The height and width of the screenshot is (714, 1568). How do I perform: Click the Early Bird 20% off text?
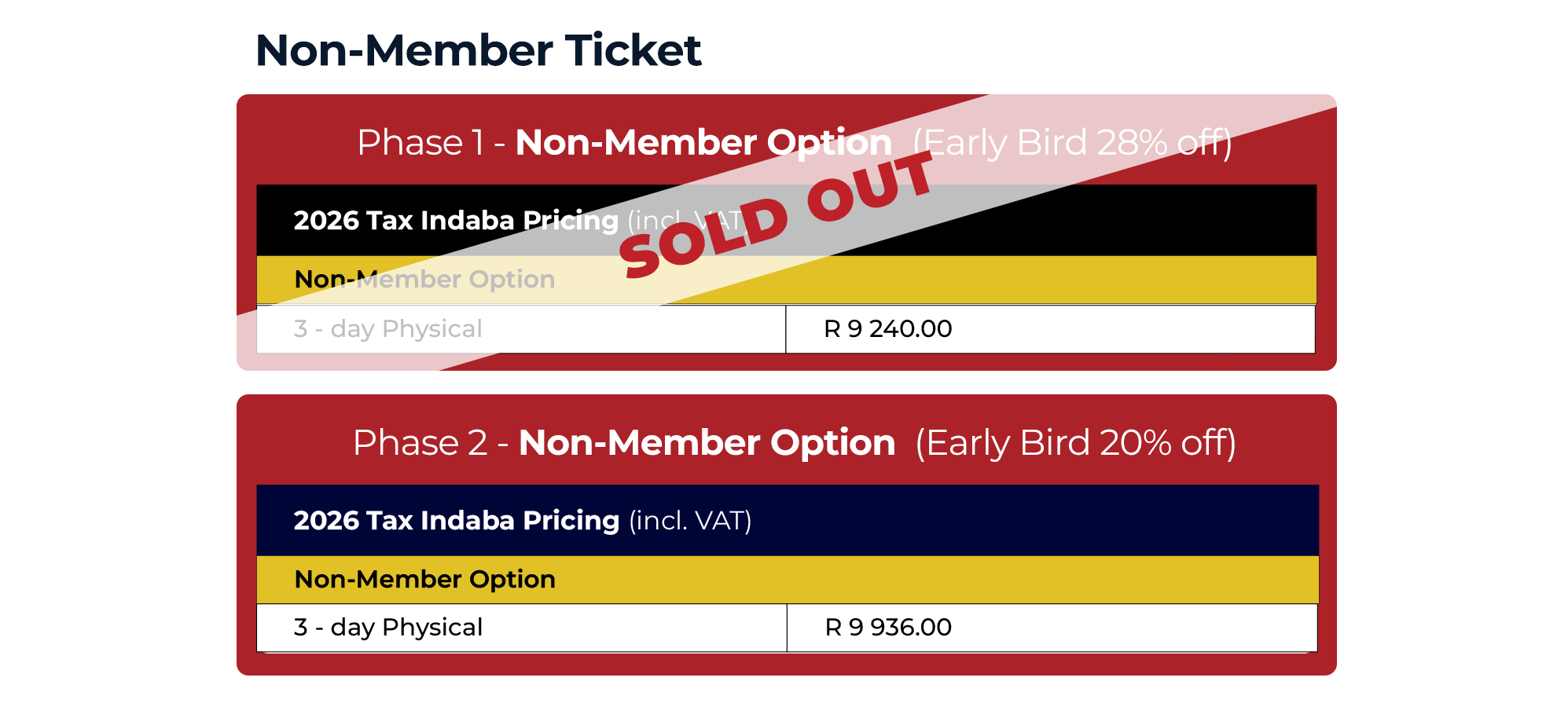1075,443
